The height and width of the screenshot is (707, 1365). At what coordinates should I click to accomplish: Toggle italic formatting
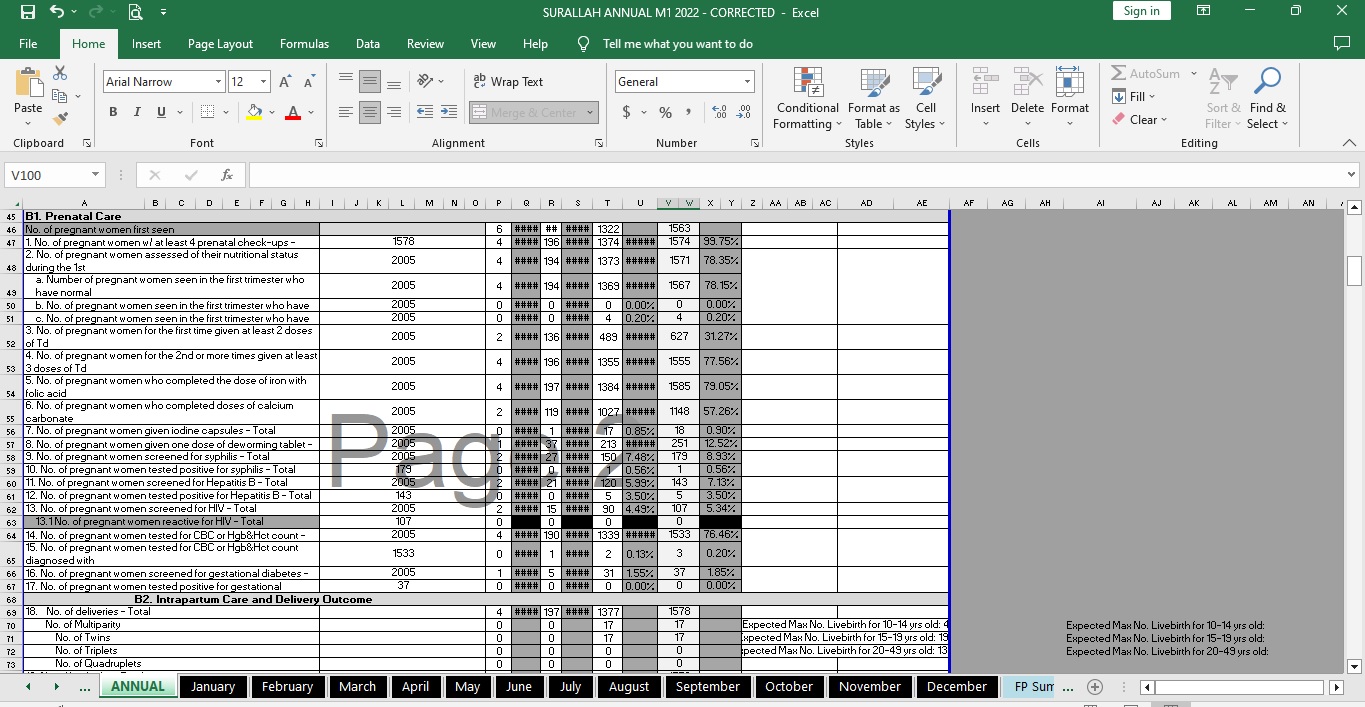tap(138, 112)
